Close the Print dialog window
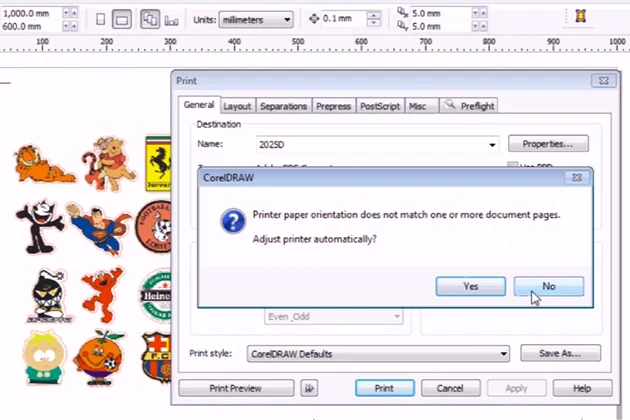Image resolution: width=630 pixels, height=420 pixels. click(603, 80)
